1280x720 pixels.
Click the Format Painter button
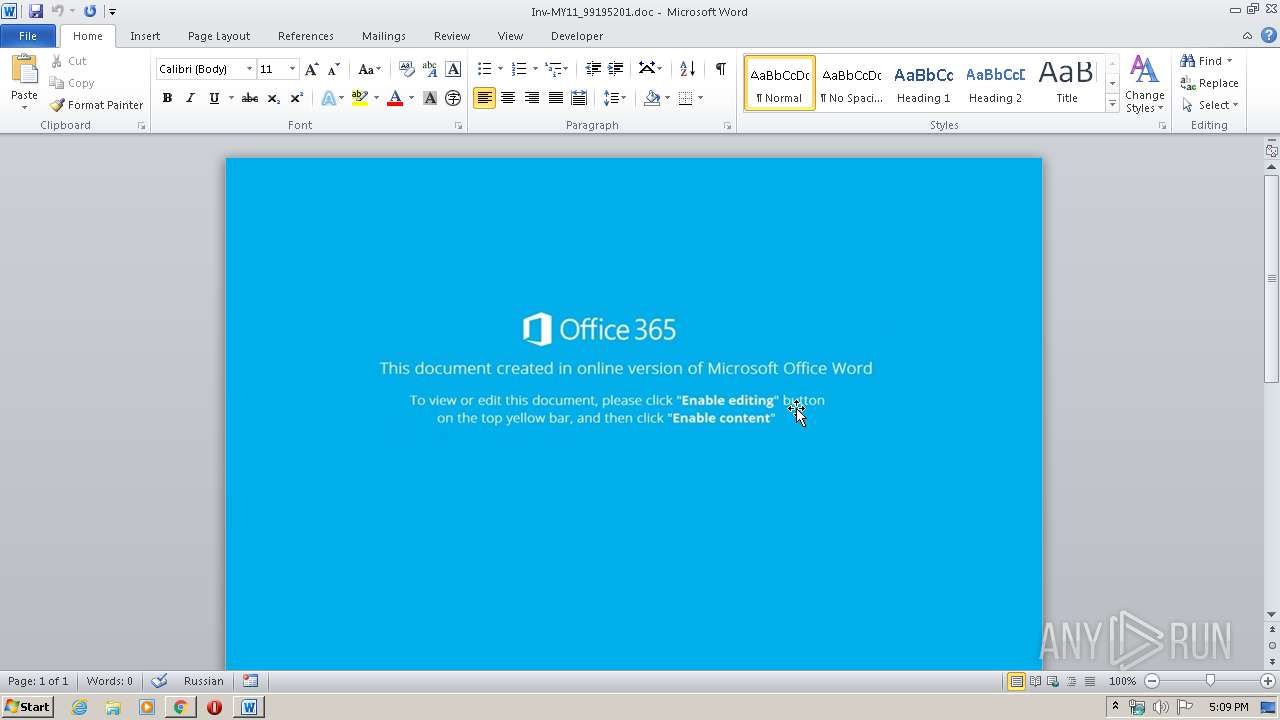pyautogui.click(x=96, y=105)
